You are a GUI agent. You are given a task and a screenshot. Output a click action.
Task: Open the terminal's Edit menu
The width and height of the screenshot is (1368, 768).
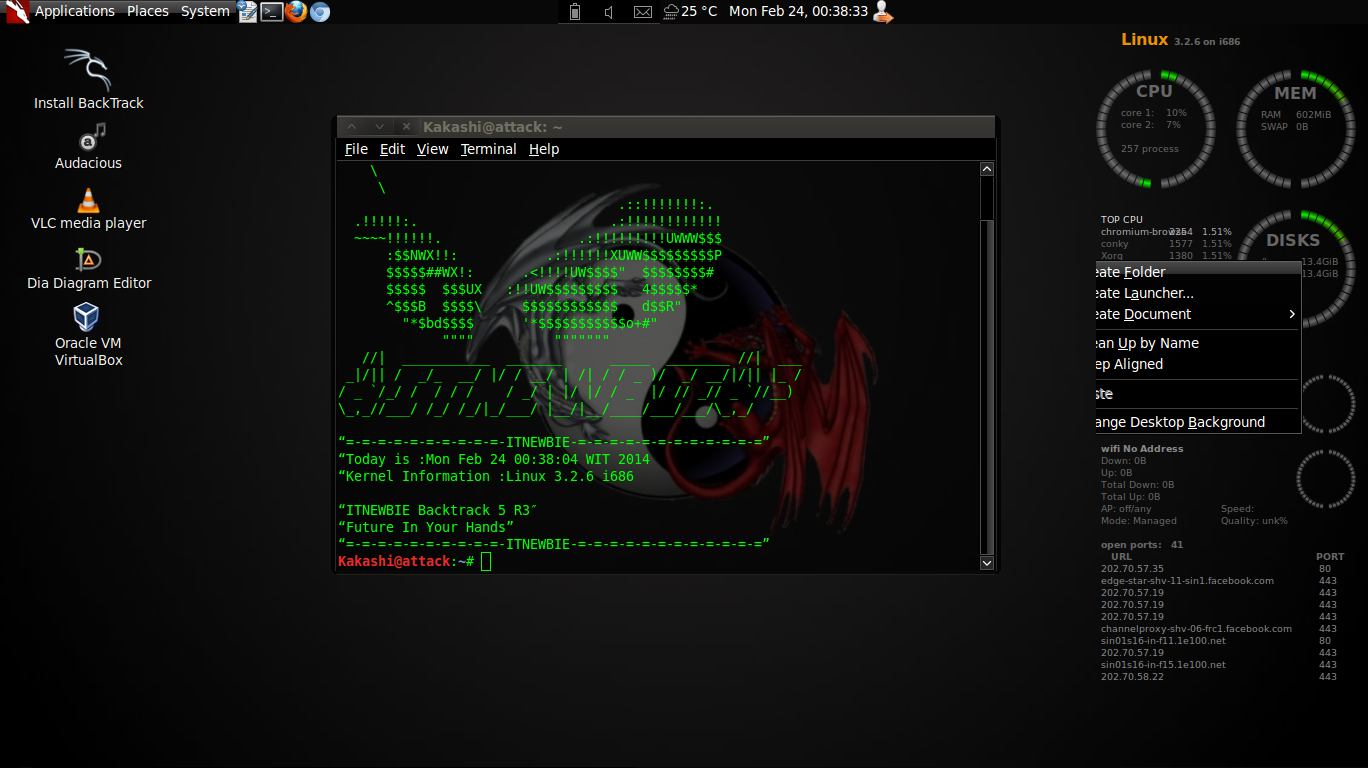[392, 149]
